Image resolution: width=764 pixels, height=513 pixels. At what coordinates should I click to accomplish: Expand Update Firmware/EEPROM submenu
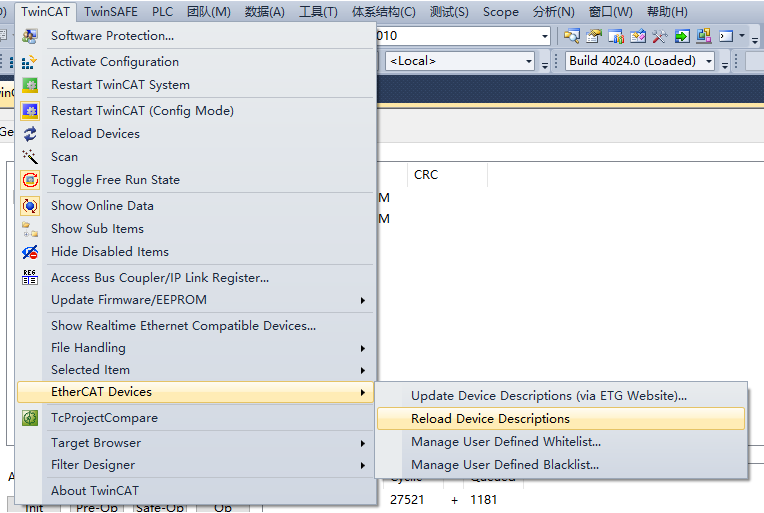click(x=363, y=301)
